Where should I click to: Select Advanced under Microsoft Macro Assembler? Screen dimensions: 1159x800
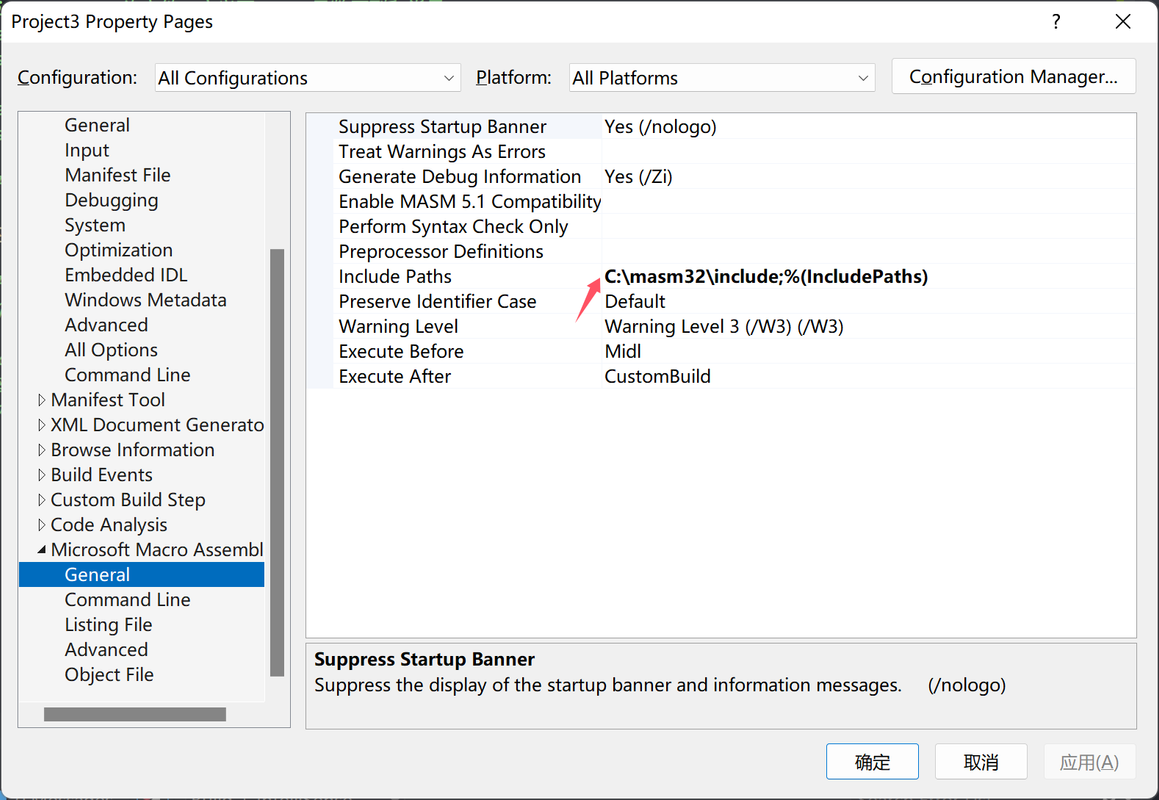[106, 649]
